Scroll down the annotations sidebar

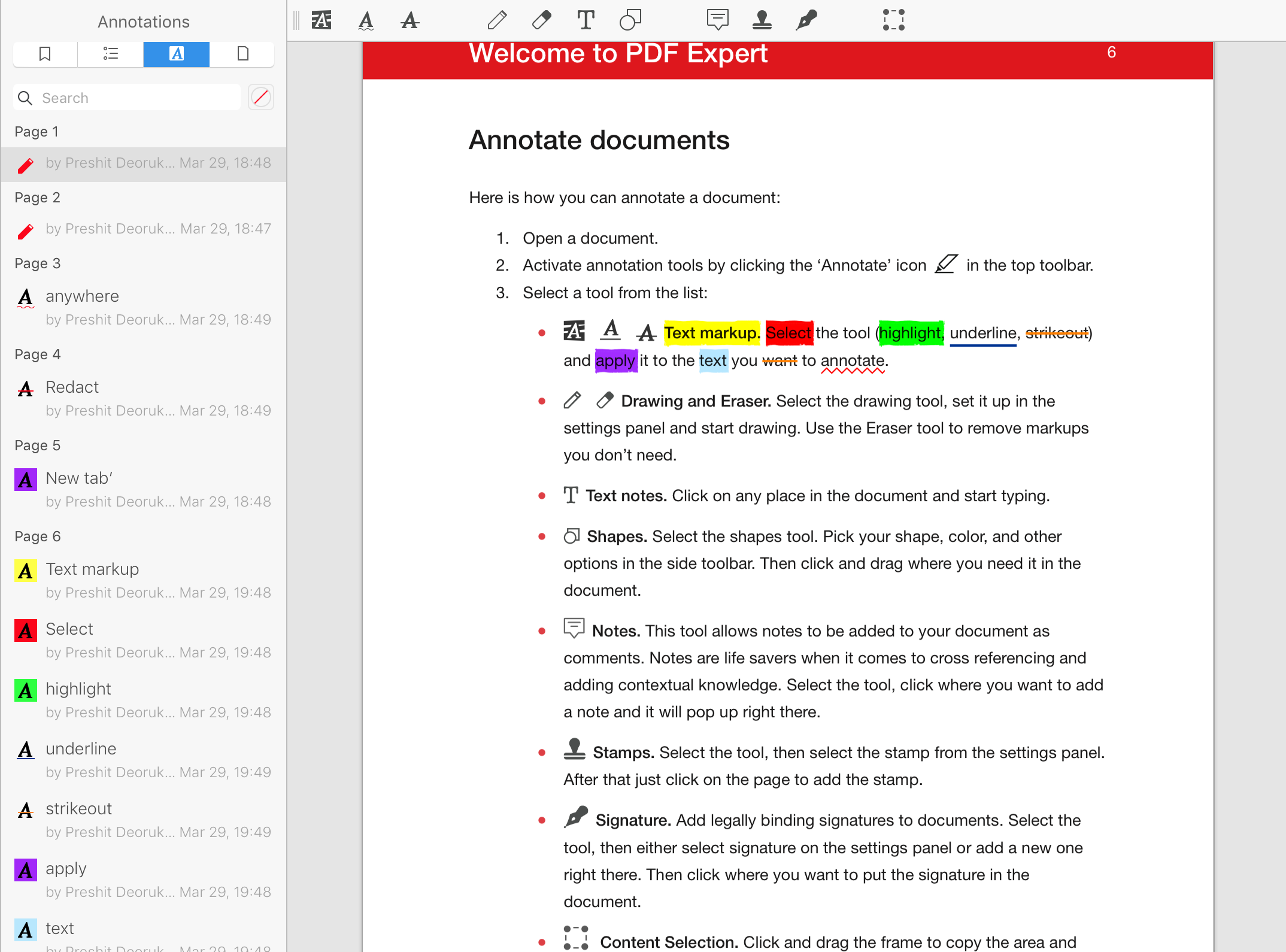(x=143, y=940)
